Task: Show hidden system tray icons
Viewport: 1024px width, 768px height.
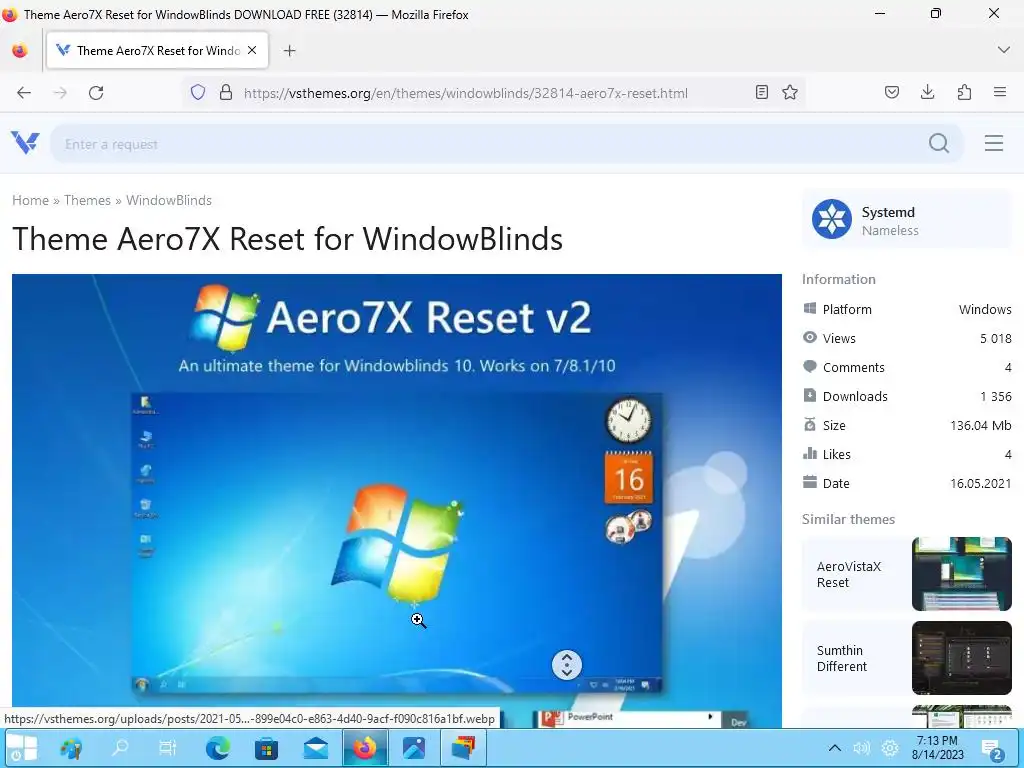Action: tap(835, 748)
